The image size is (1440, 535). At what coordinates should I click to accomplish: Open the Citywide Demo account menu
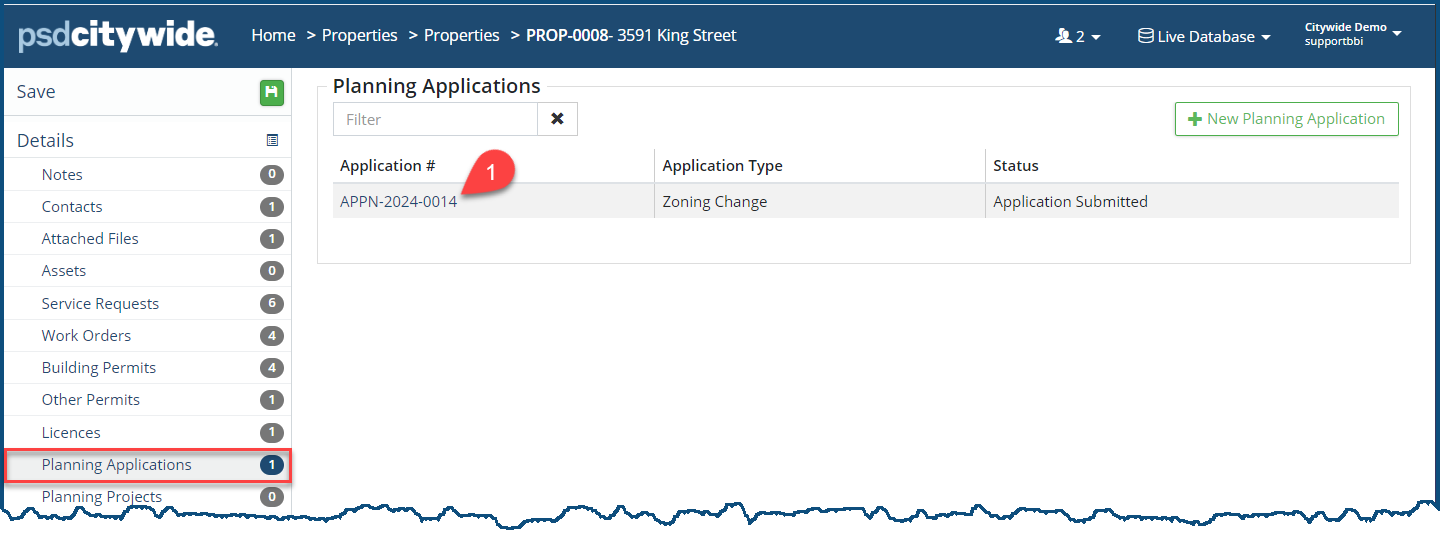(1353, 34)
